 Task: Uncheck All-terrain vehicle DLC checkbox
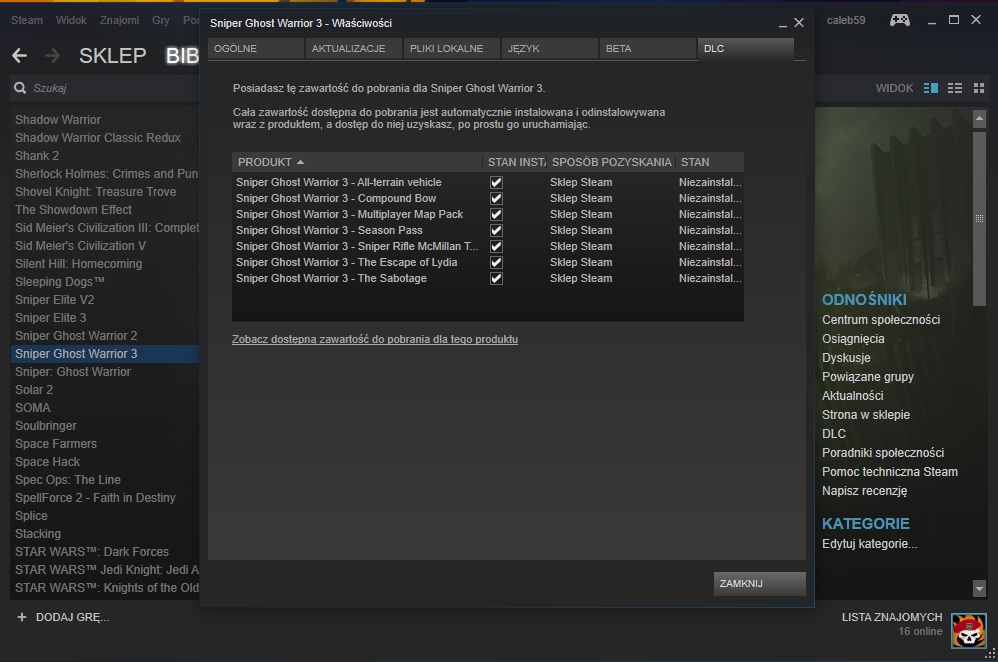[x=496, y=182]
